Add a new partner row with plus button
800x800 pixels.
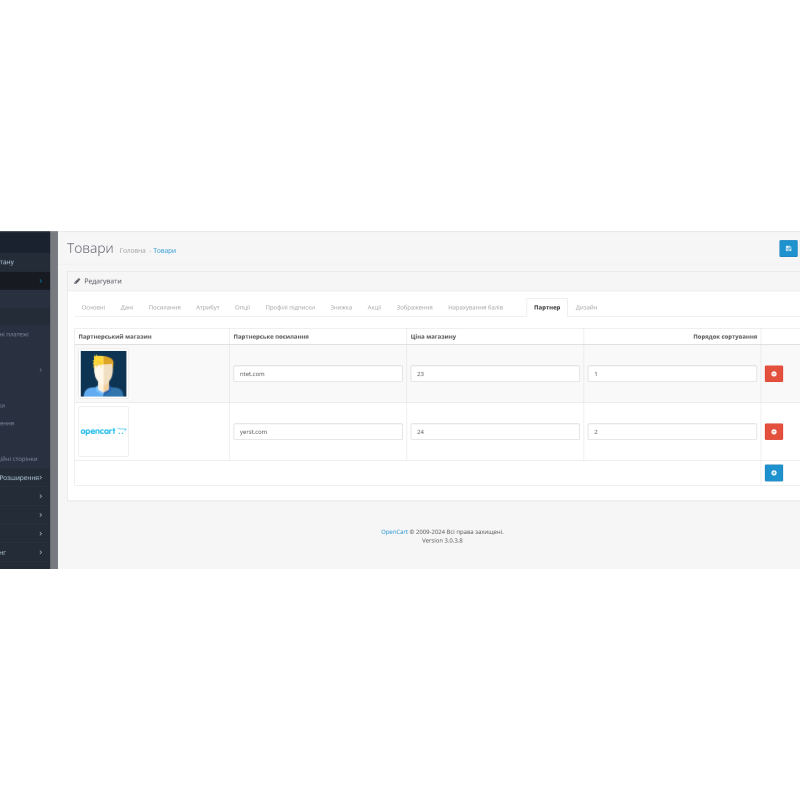click(773, 473)
